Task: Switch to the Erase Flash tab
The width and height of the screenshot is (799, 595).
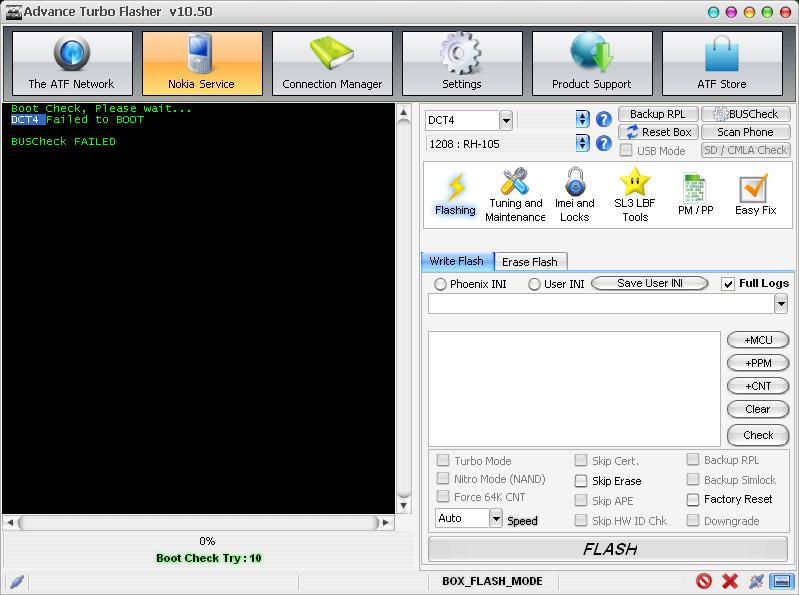Action: [x=530, y=262]
